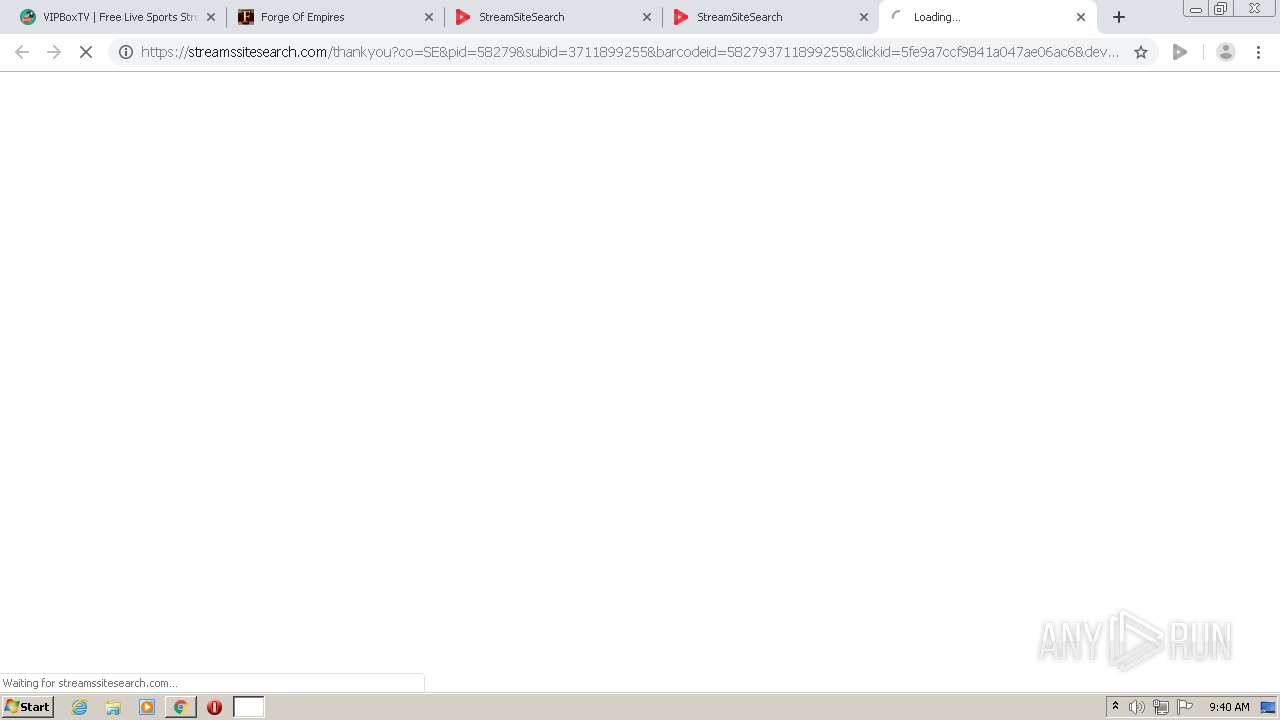Close the Forge Of Empires tab
The height and width of the screenshot is (720, 1280).
coord(429,17)
